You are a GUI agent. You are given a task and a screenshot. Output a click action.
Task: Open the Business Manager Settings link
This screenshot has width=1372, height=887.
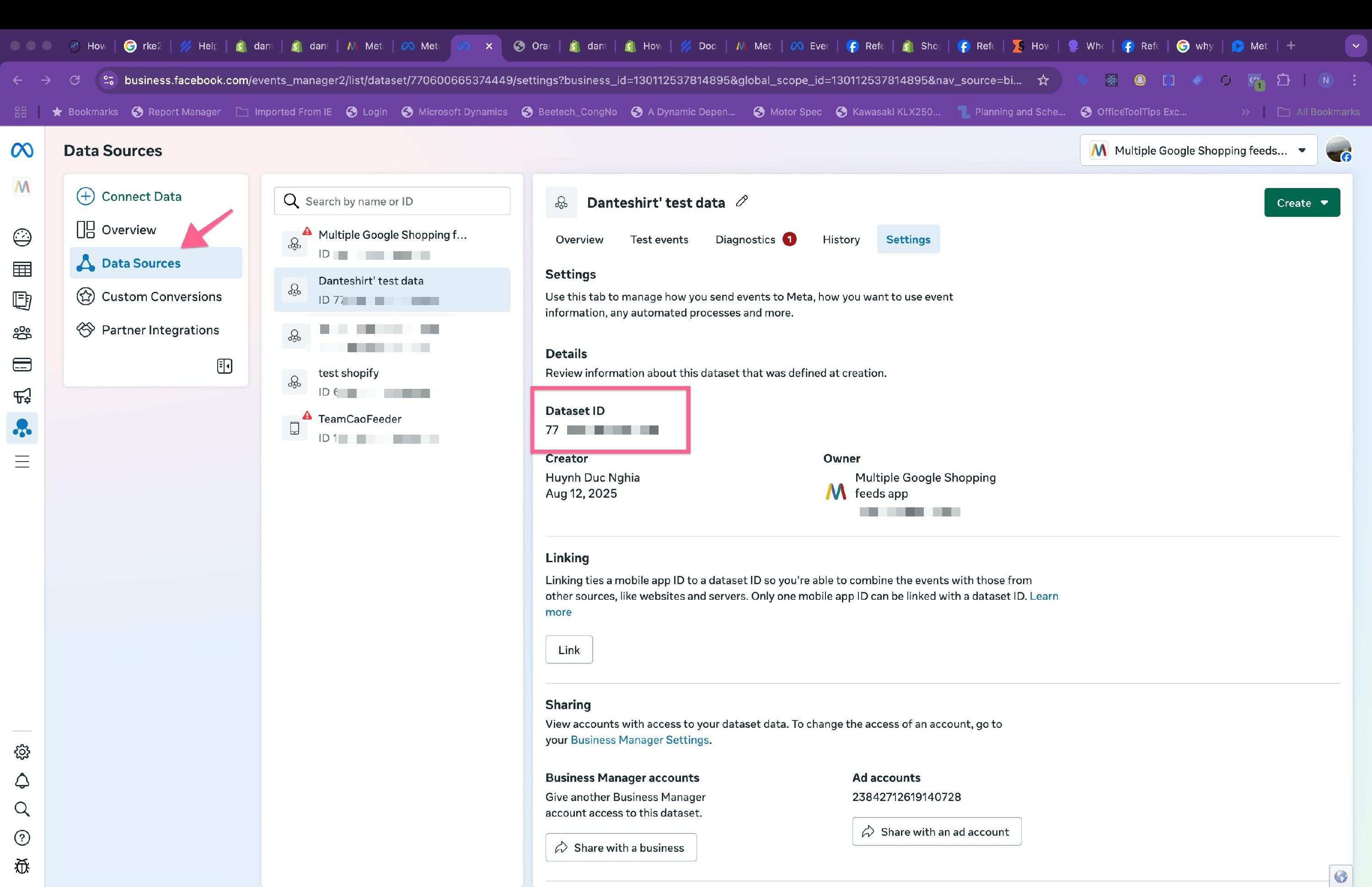(x=639, y=740)
